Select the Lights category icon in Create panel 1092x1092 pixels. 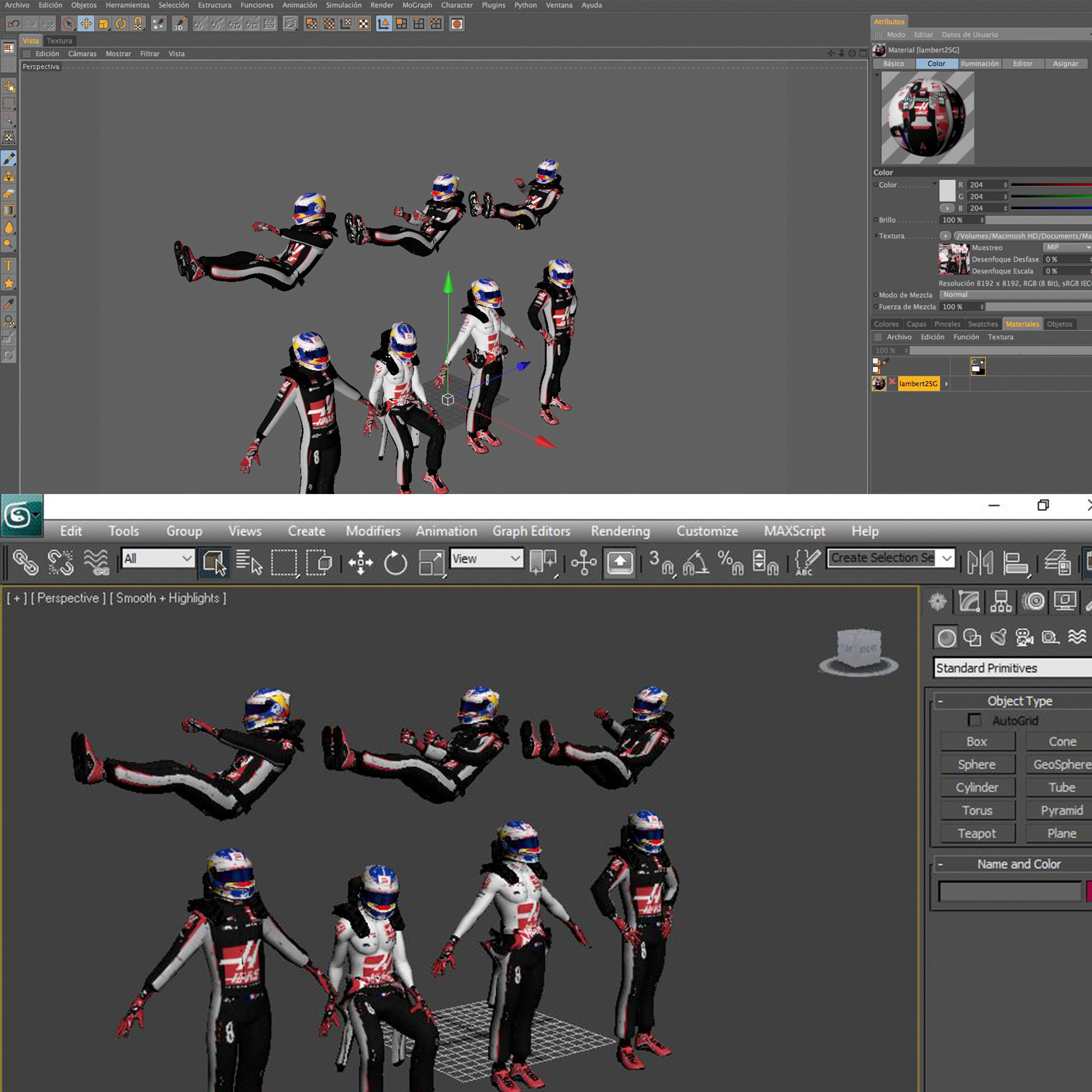[998, 638]
